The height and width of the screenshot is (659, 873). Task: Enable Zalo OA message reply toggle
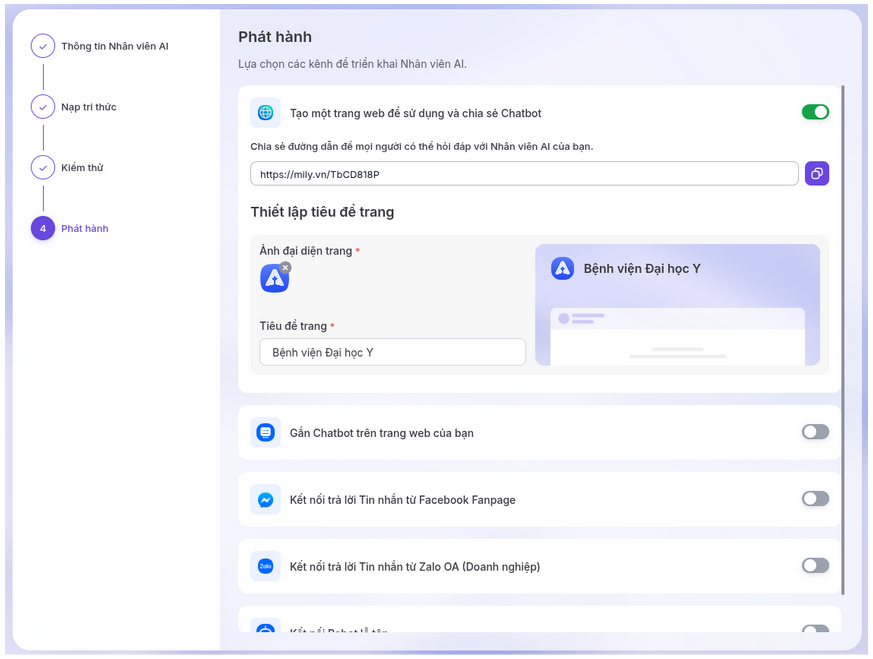[815, 566]
